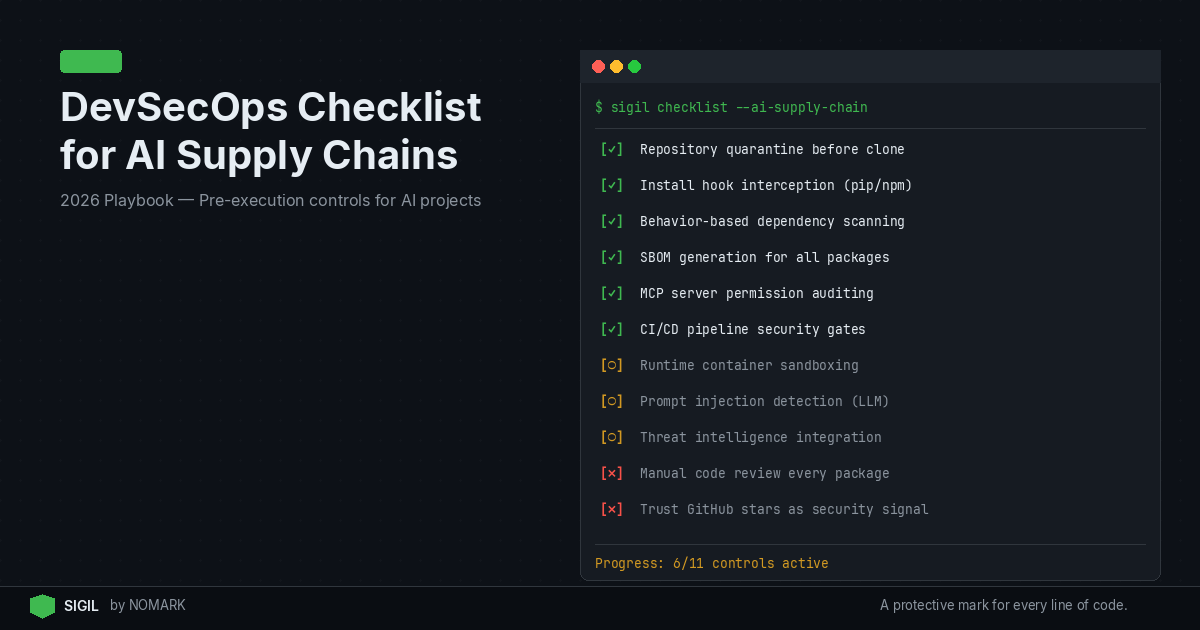Toggle the Repository quarantine before clone checkbox

coord(612,149)
